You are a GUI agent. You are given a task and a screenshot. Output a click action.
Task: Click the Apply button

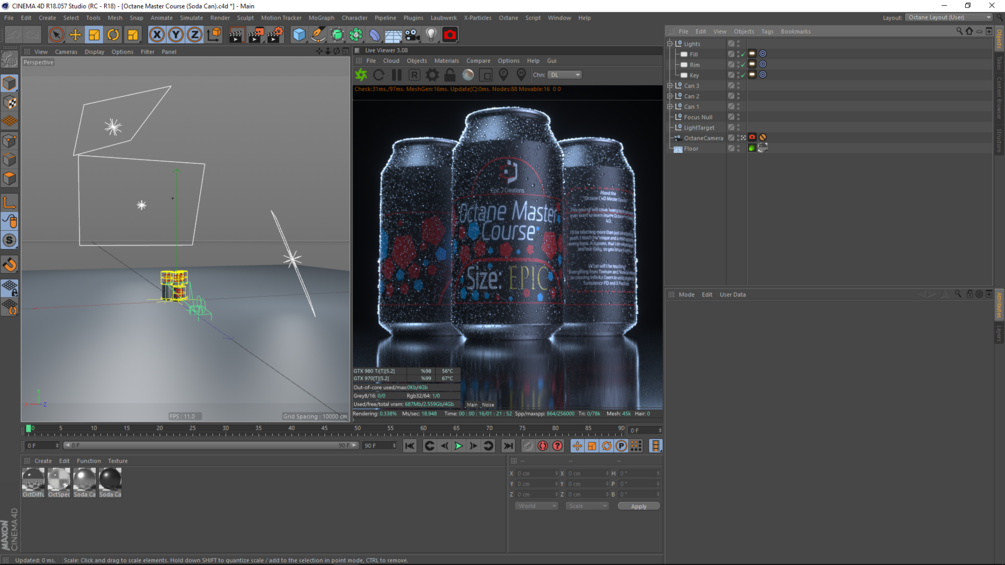pyautogui.click(x=638, y=506)
